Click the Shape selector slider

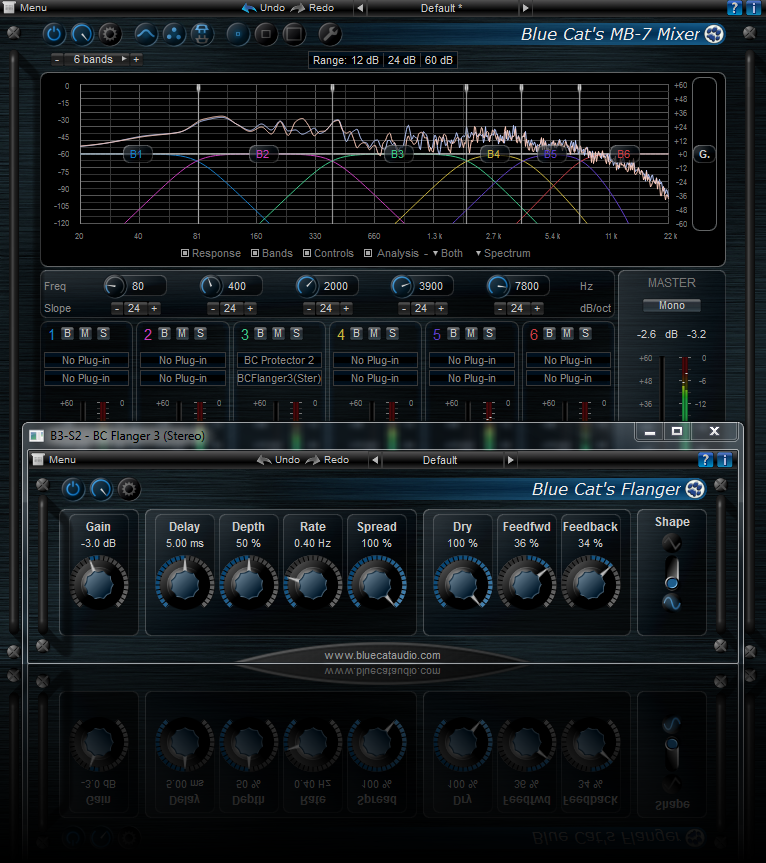671,573
